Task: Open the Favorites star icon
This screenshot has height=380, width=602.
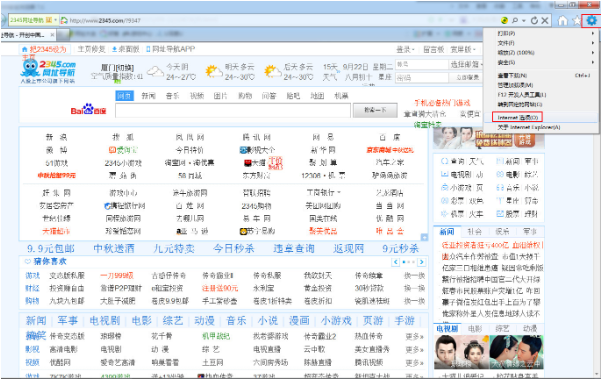Action: tap(576, 20)
